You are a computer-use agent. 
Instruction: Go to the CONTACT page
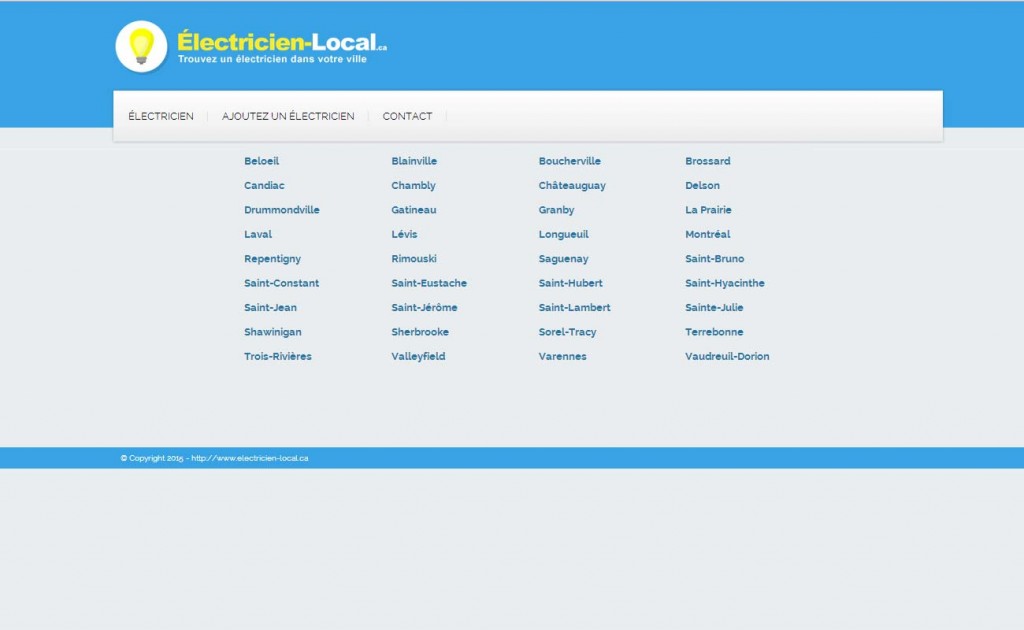tap(407, 117)
